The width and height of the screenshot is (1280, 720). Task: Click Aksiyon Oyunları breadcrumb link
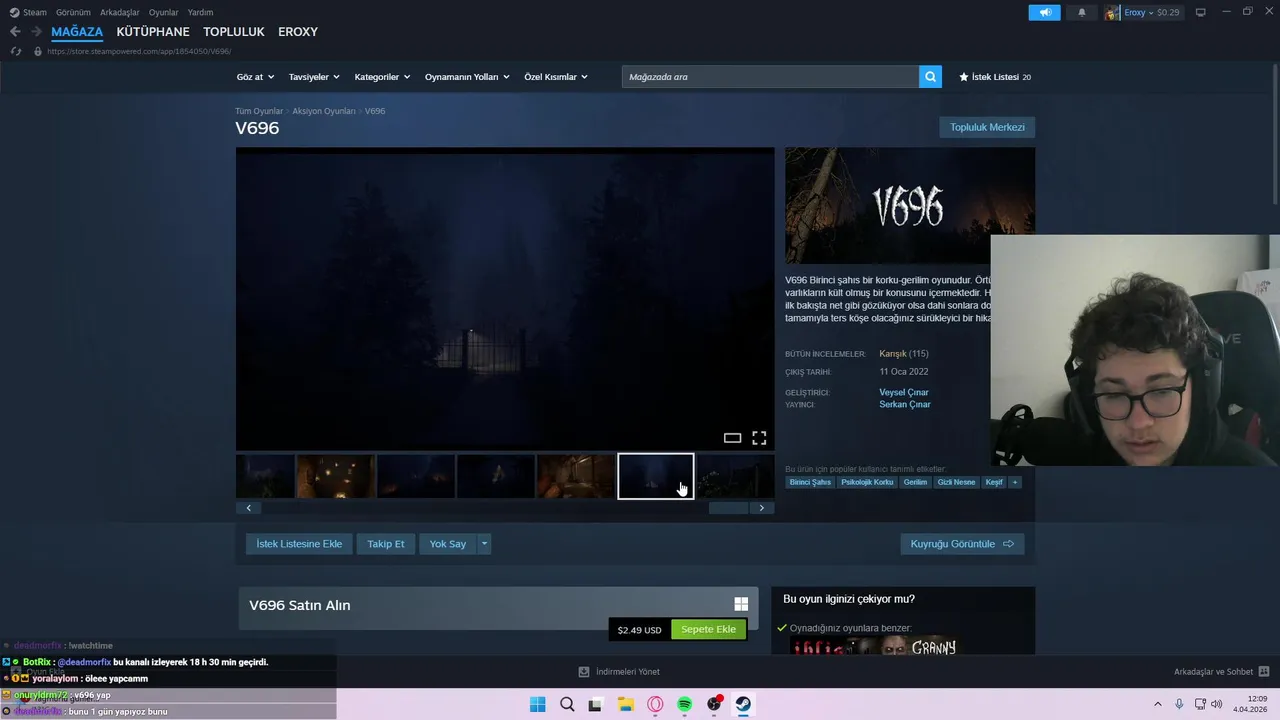click(324, 111)
